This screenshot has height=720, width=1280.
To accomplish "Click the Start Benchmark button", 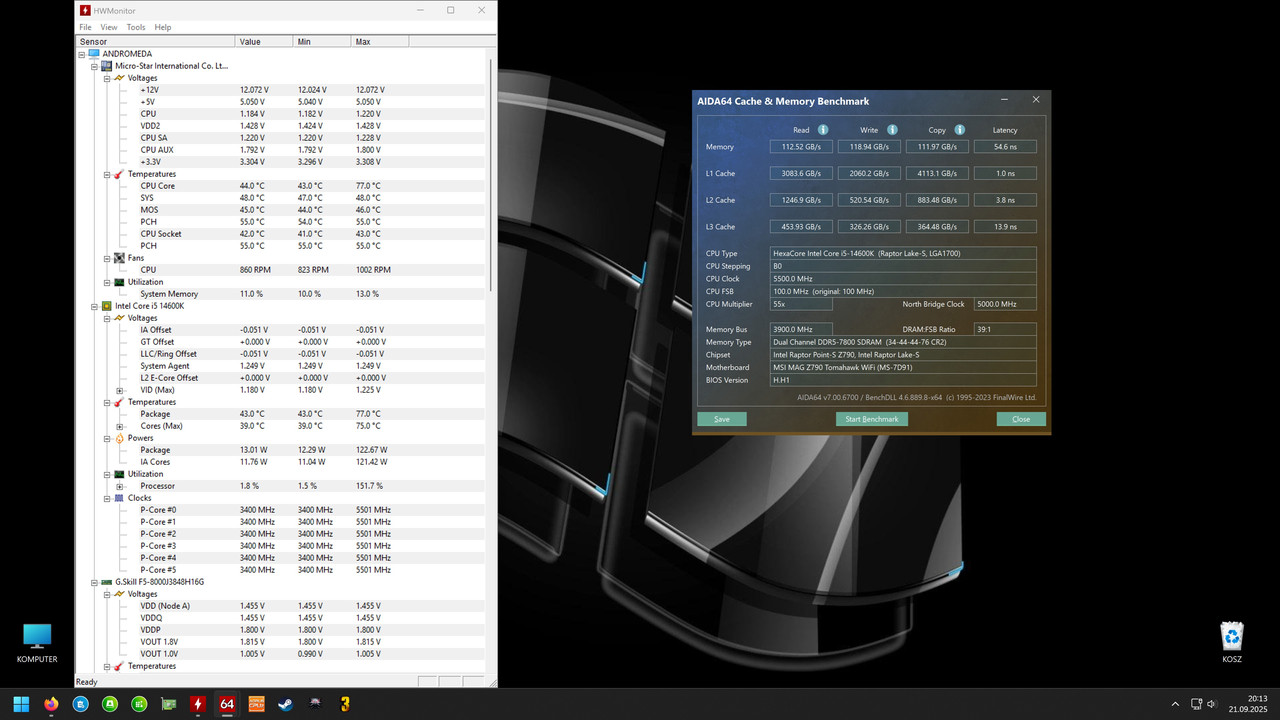I will coord(872,419).
